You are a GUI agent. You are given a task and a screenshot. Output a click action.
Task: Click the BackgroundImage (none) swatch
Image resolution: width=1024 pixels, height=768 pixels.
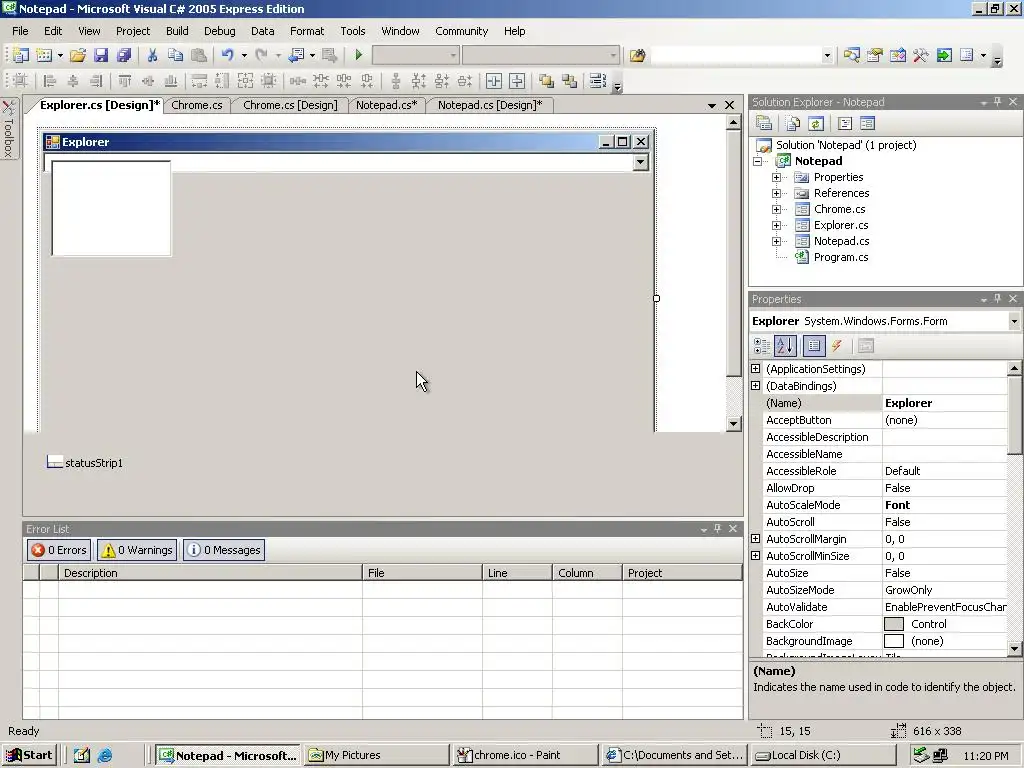tap(893, 641)
